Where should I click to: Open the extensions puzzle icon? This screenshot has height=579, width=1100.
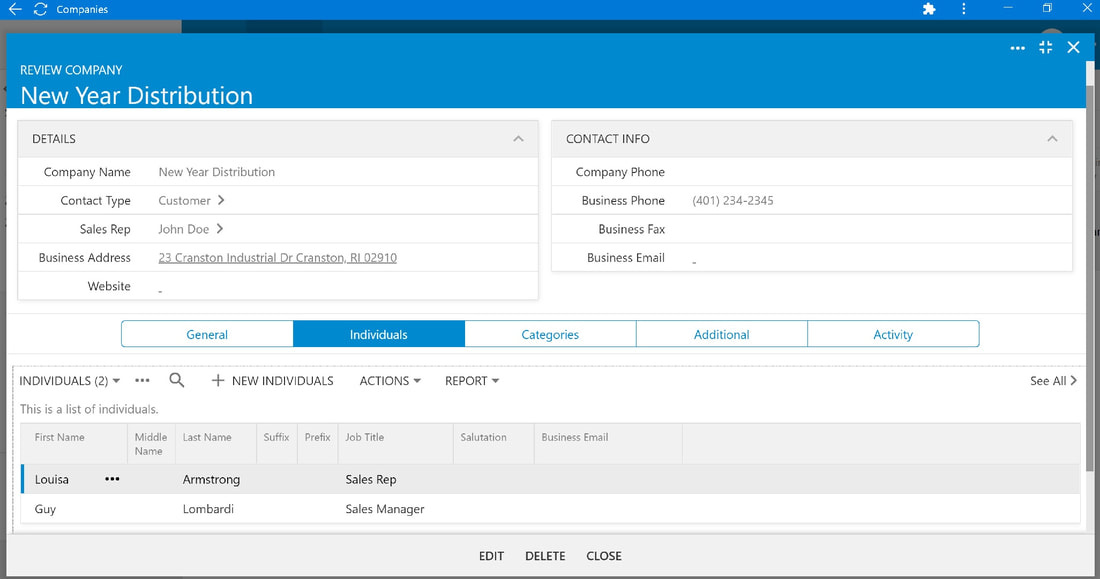(929, 9)
